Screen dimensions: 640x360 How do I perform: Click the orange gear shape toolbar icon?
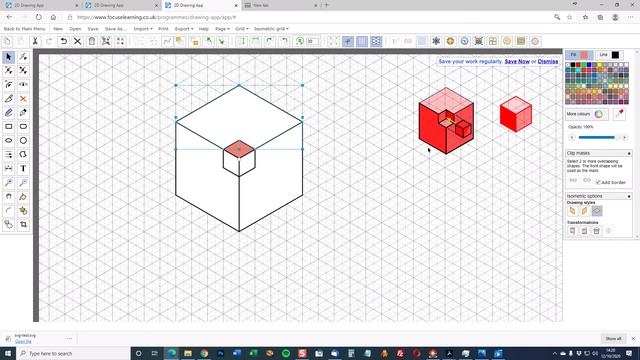(450, 41)
